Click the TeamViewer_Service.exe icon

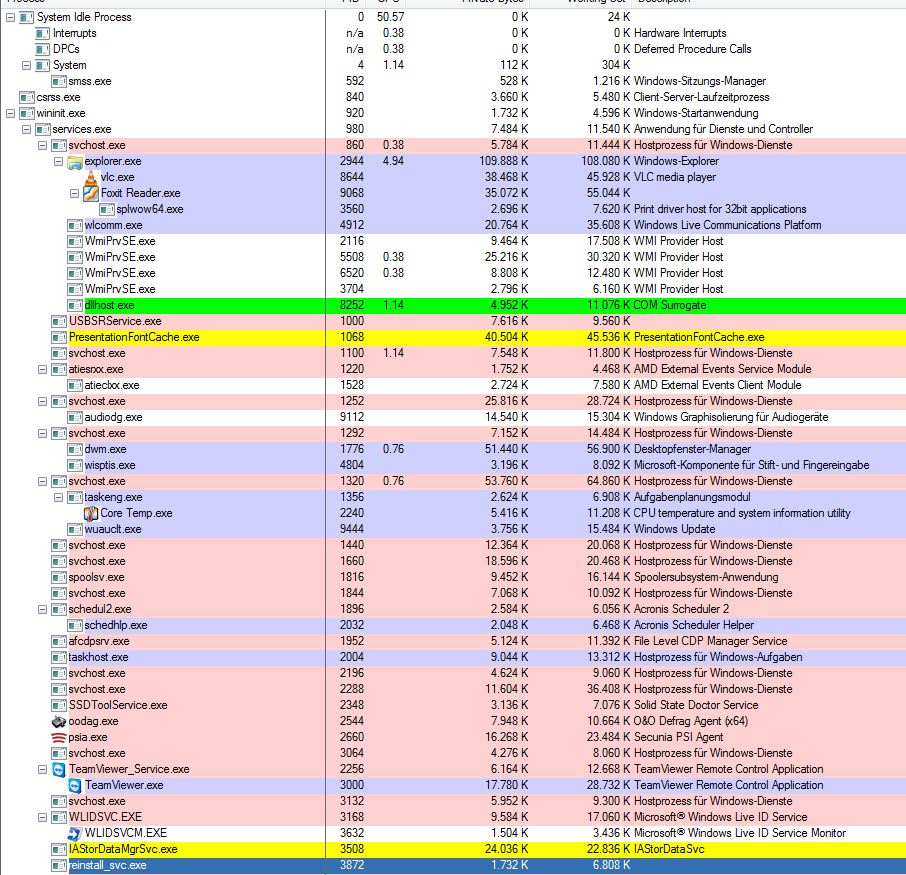[x=58, y=769]
